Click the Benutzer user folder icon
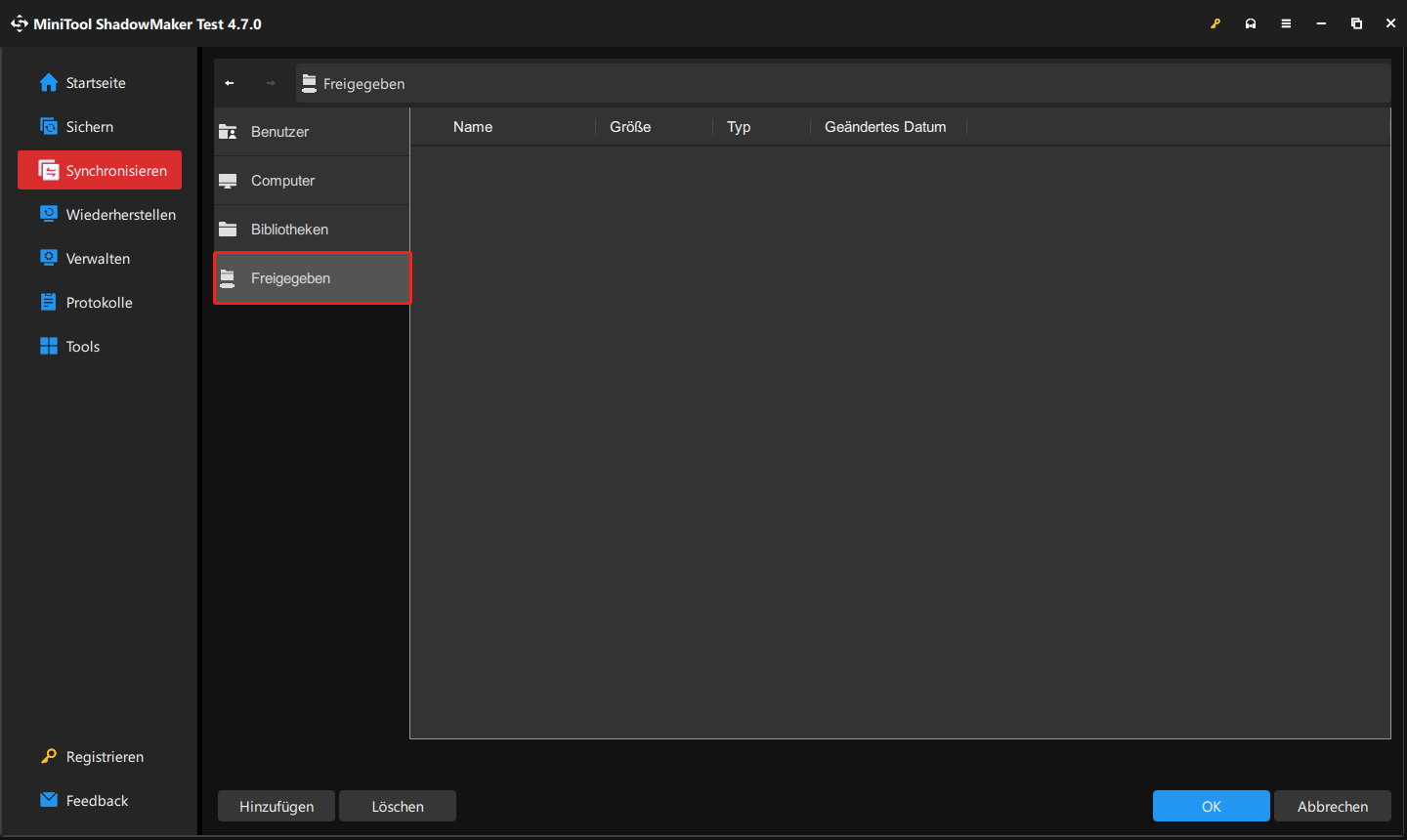Image resolution: width=1407 pixels, height=840 pixels. [228, 132]
